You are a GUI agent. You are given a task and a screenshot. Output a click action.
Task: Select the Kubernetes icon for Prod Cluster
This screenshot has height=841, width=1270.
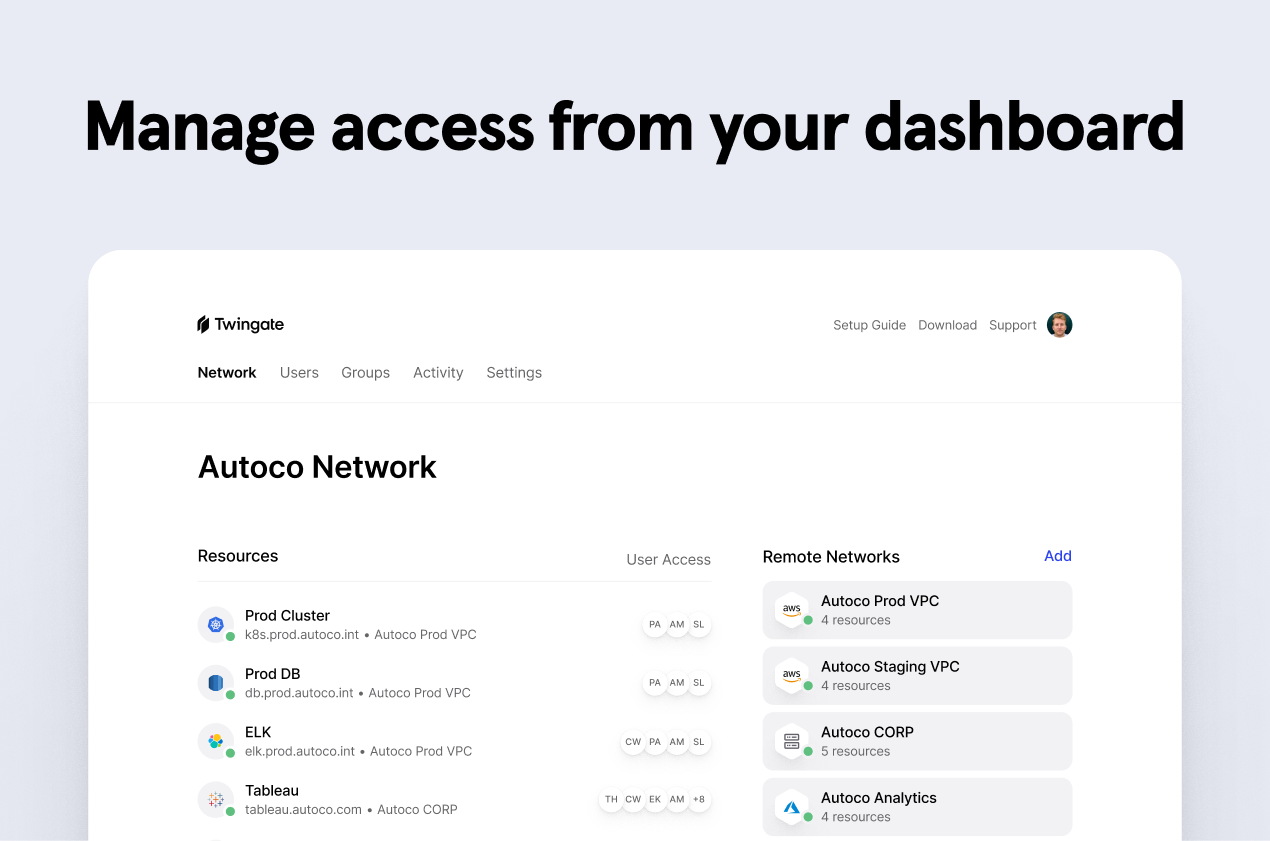pos(217,623)
